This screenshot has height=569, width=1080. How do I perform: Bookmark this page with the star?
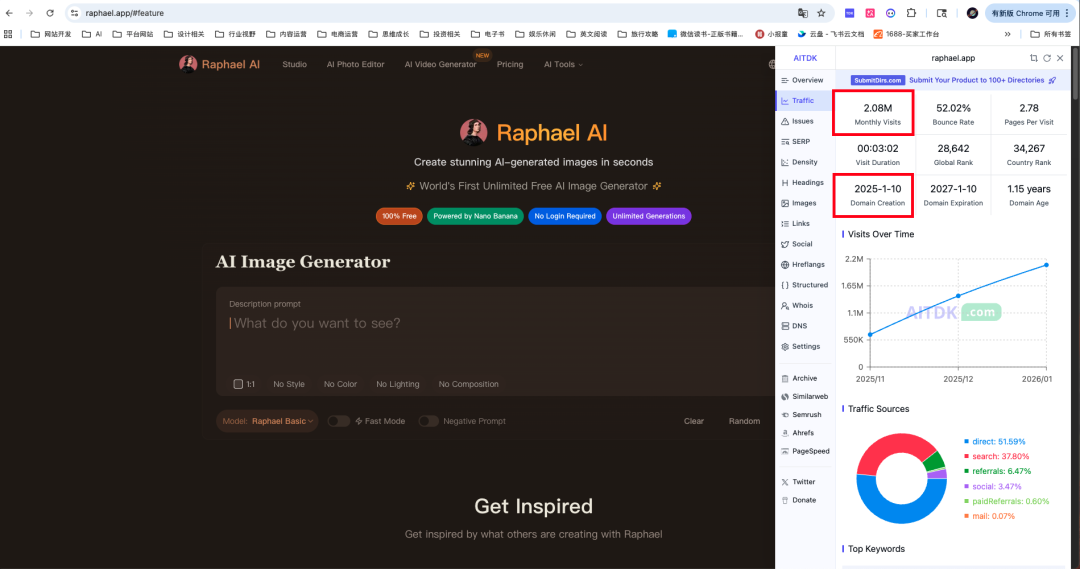point(821,13)
